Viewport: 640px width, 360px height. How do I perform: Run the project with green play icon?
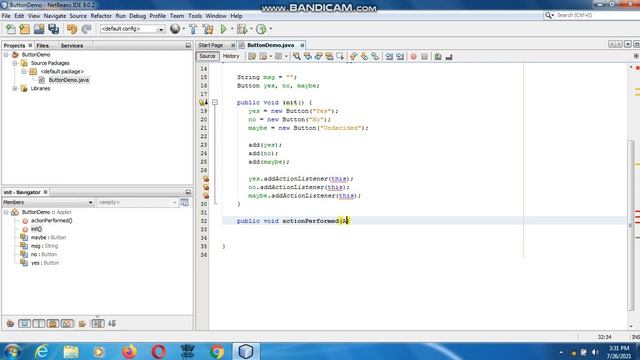click(x=224, y=29)
